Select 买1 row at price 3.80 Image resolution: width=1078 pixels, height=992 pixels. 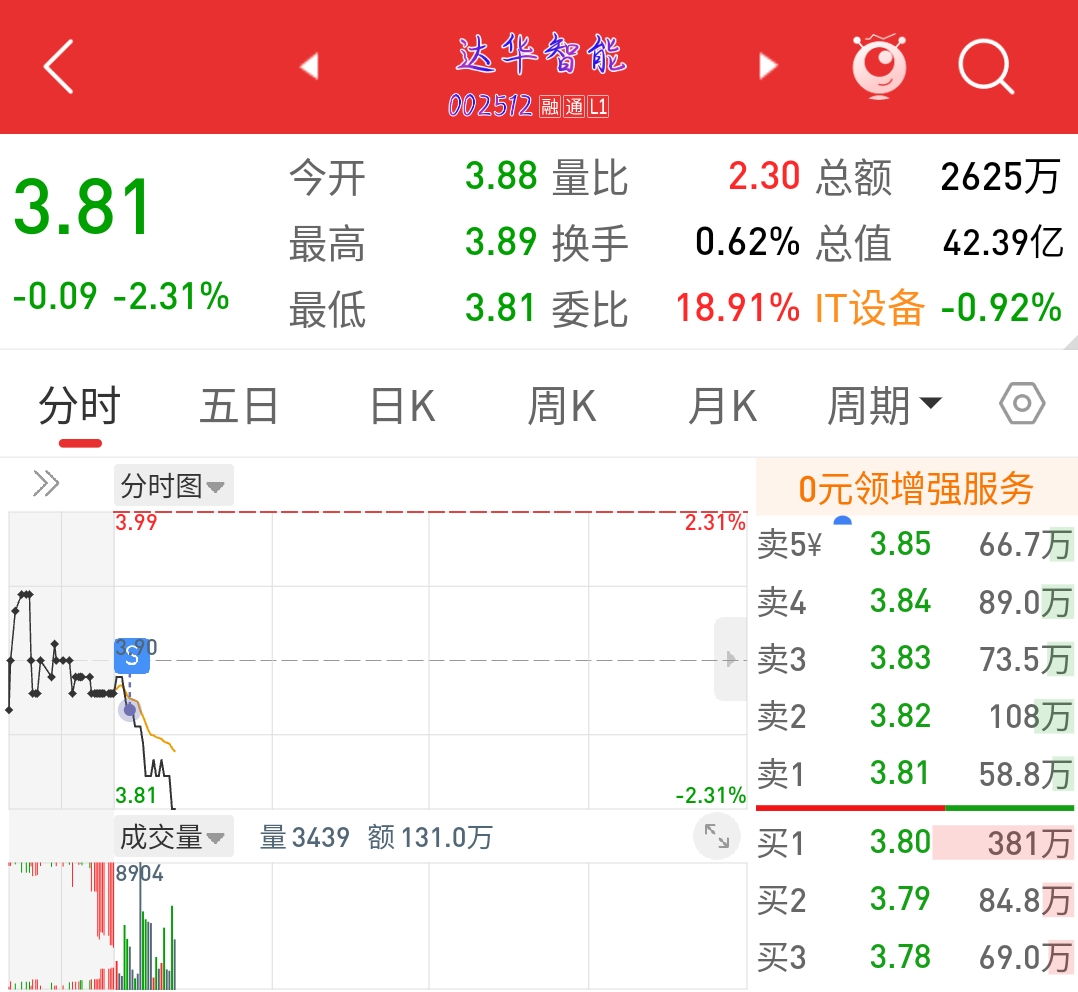915,843
